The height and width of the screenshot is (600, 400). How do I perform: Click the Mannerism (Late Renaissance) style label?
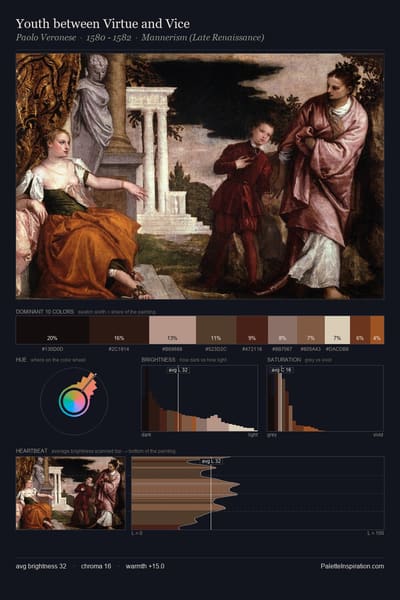(x=202, y=38)
